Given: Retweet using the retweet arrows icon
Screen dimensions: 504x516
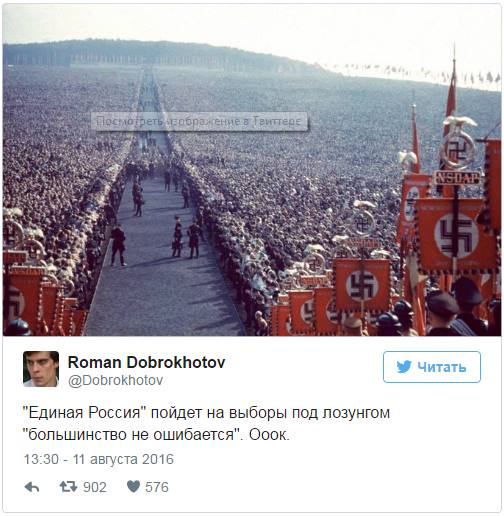Looking at the screenshot, I should pos(68,487).
